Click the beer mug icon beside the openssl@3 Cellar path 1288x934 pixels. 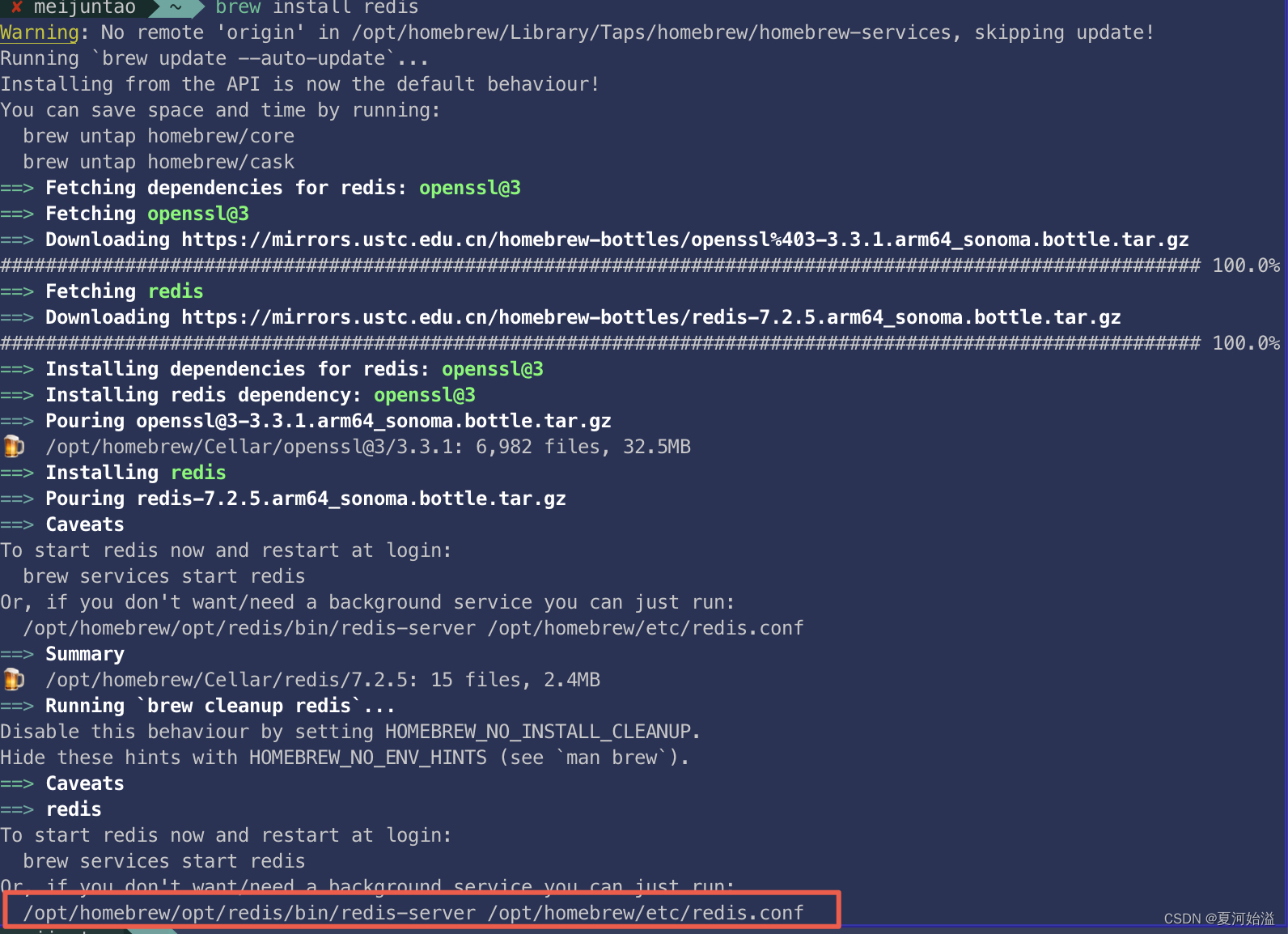coord(14,446)
